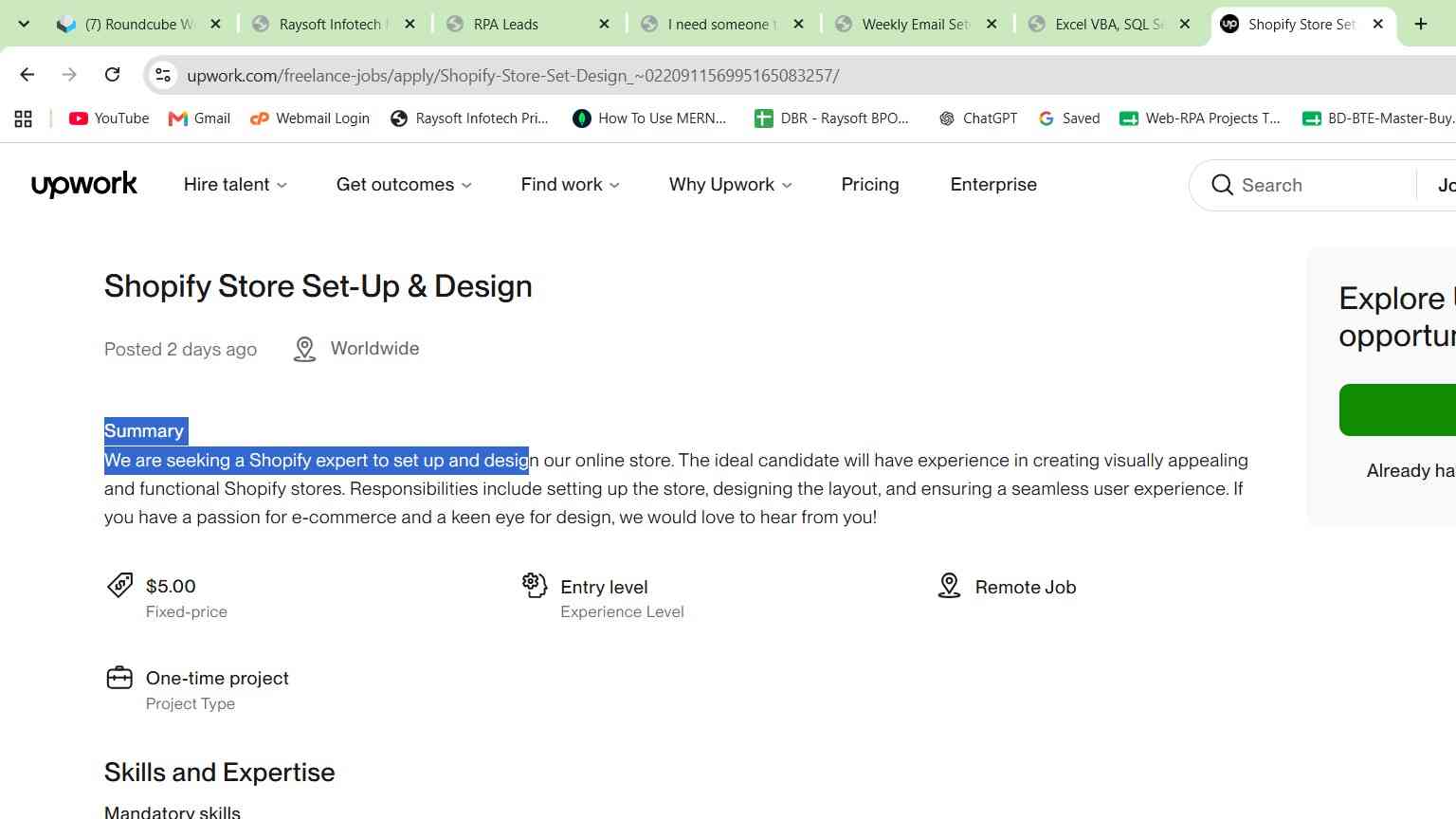The width and height of the screenshot is (1456, 819).
Task: Expand the Why Upwork menu
Action: coord(730,185)
